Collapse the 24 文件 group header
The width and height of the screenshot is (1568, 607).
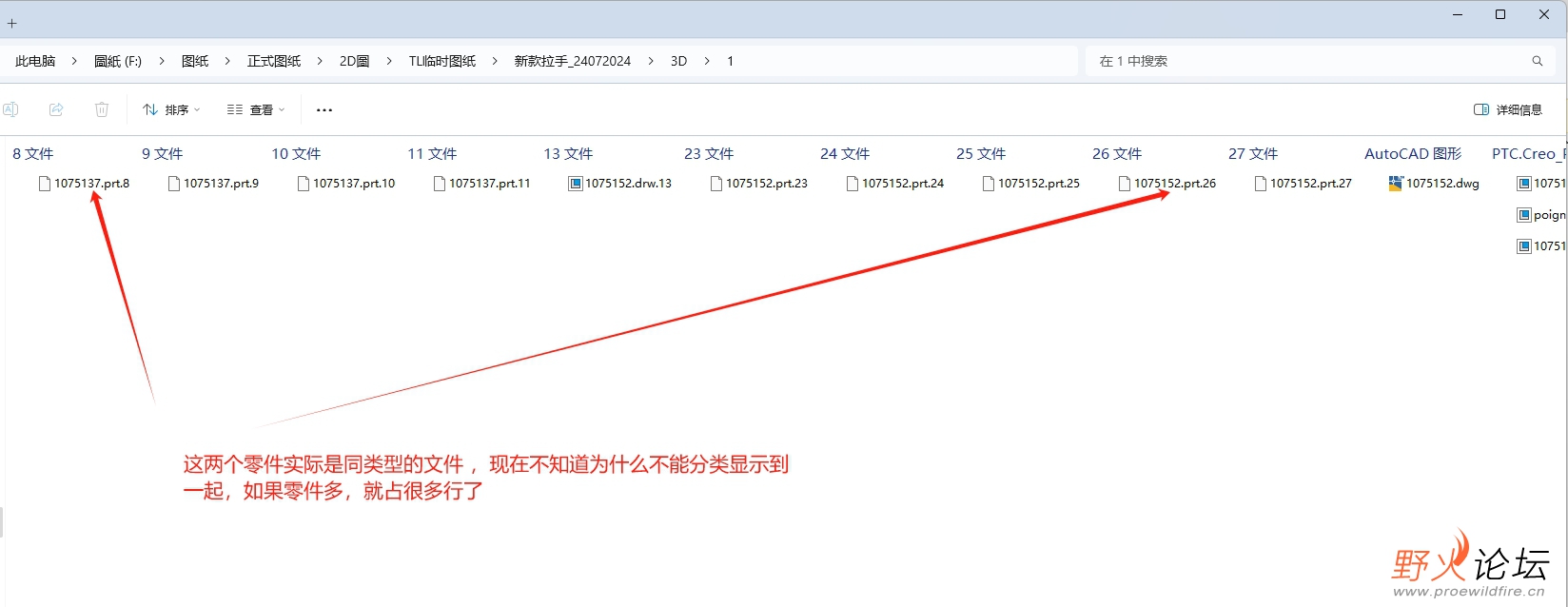tap(845, 153)
